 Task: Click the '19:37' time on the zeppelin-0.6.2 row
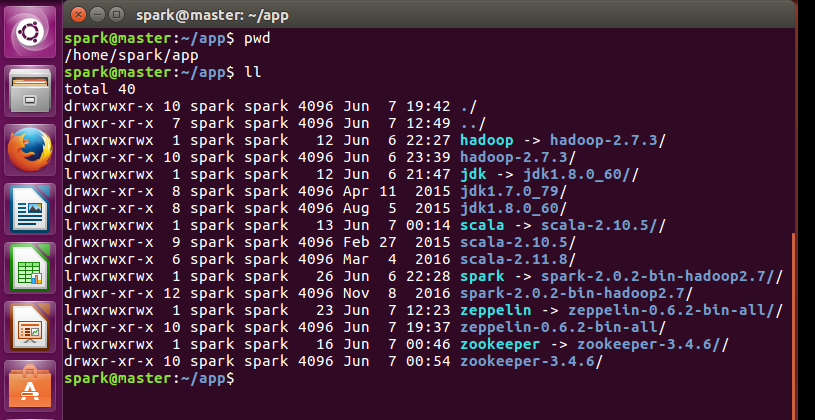tap(428, 327)
